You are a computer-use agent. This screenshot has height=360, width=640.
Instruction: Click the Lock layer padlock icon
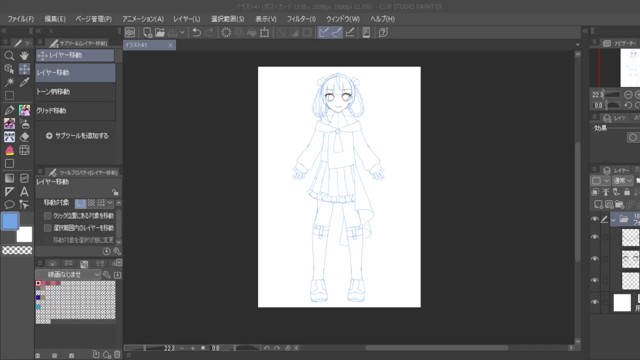(627, 191)
